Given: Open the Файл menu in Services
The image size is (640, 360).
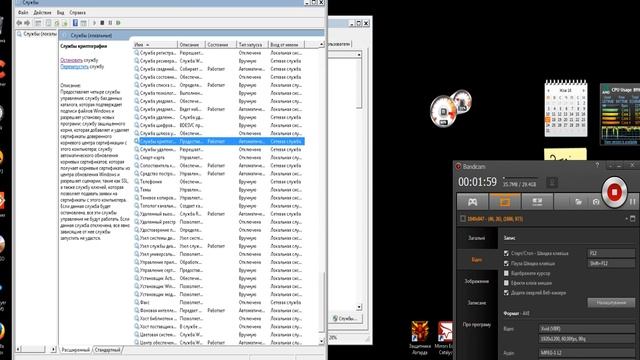Looking at the screenshot, I should pyautogui.click(x=23, y=13).
